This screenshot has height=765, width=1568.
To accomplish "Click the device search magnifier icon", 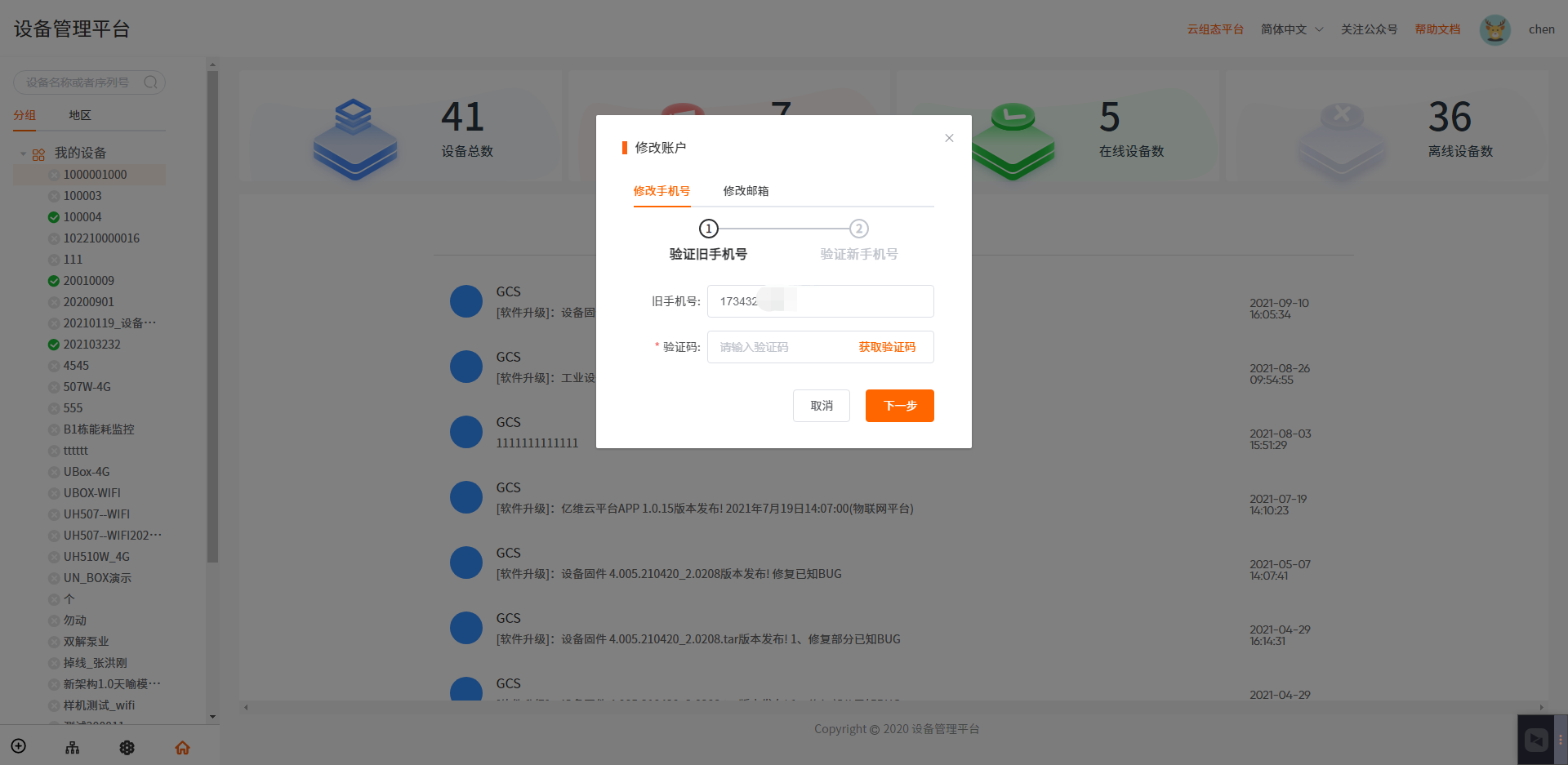I will point(150,82).
